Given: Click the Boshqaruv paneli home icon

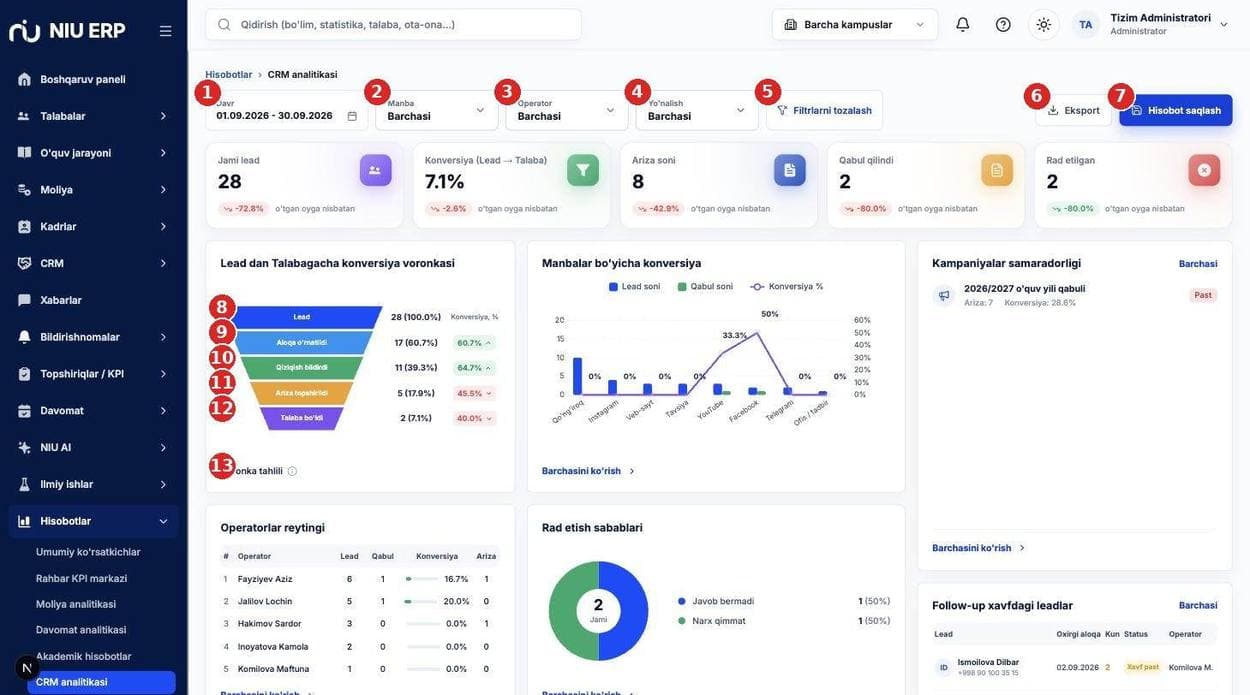Looking at the screenshot, I should (24, 79).
